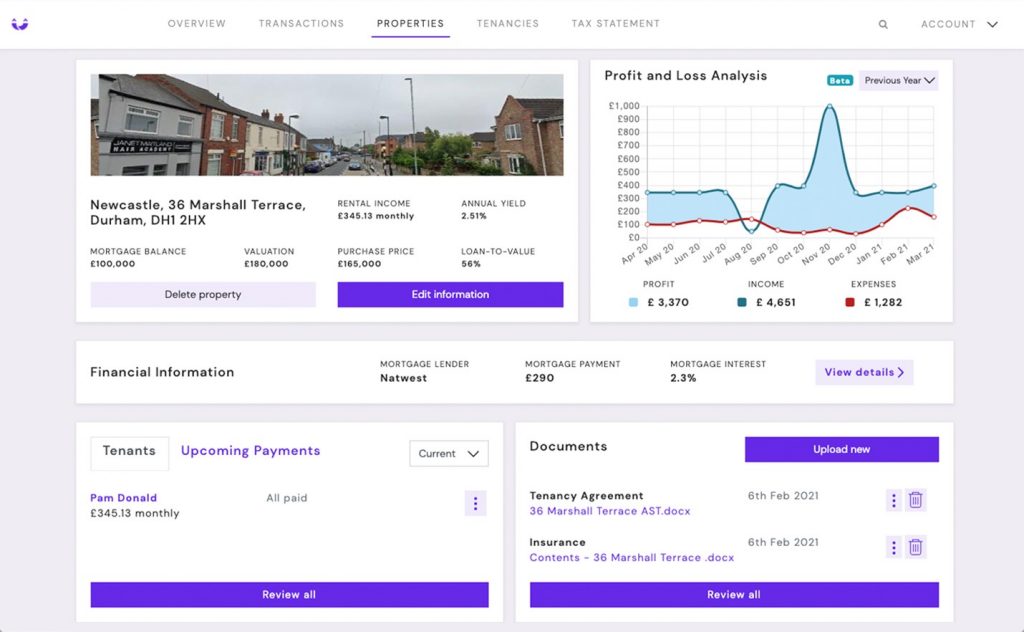Viewport: 1024px width, 632px height.
Task: Click the light blue Profit legend swatch
Action: click(x=634, y=302)
